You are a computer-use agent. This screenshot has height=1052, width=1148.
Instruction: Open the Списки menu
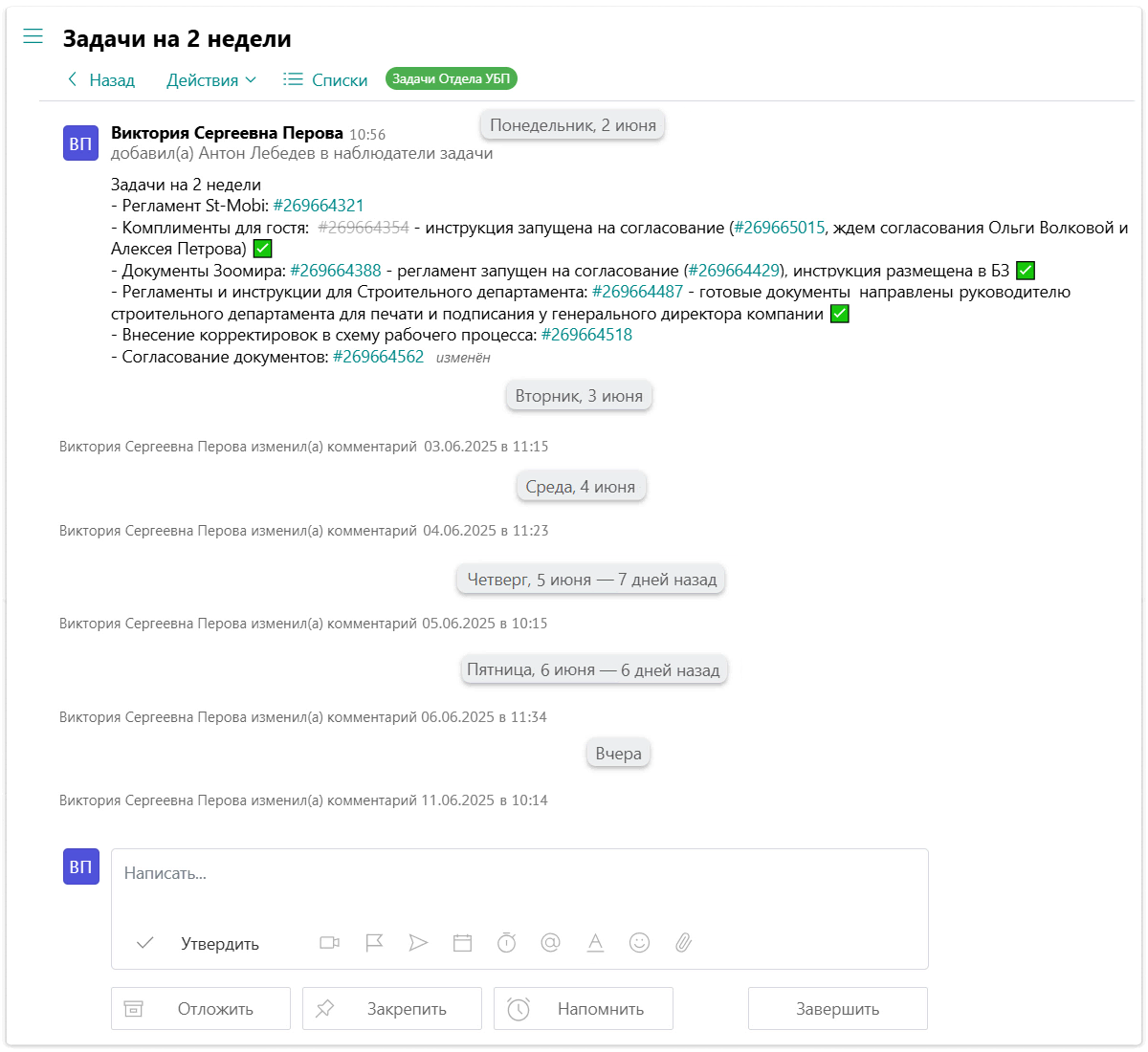point(326,80)
